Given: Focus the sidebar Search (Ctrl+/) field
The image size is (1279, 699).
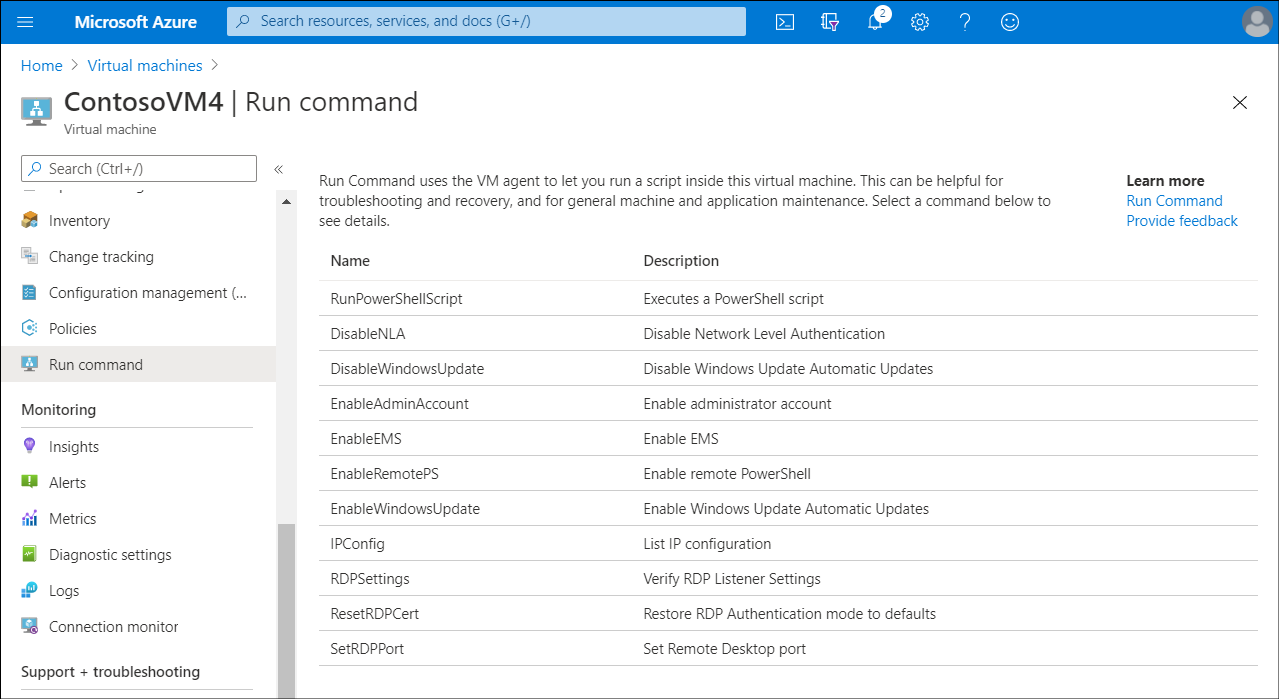Looking at the screenshot, I should (139, 169).
